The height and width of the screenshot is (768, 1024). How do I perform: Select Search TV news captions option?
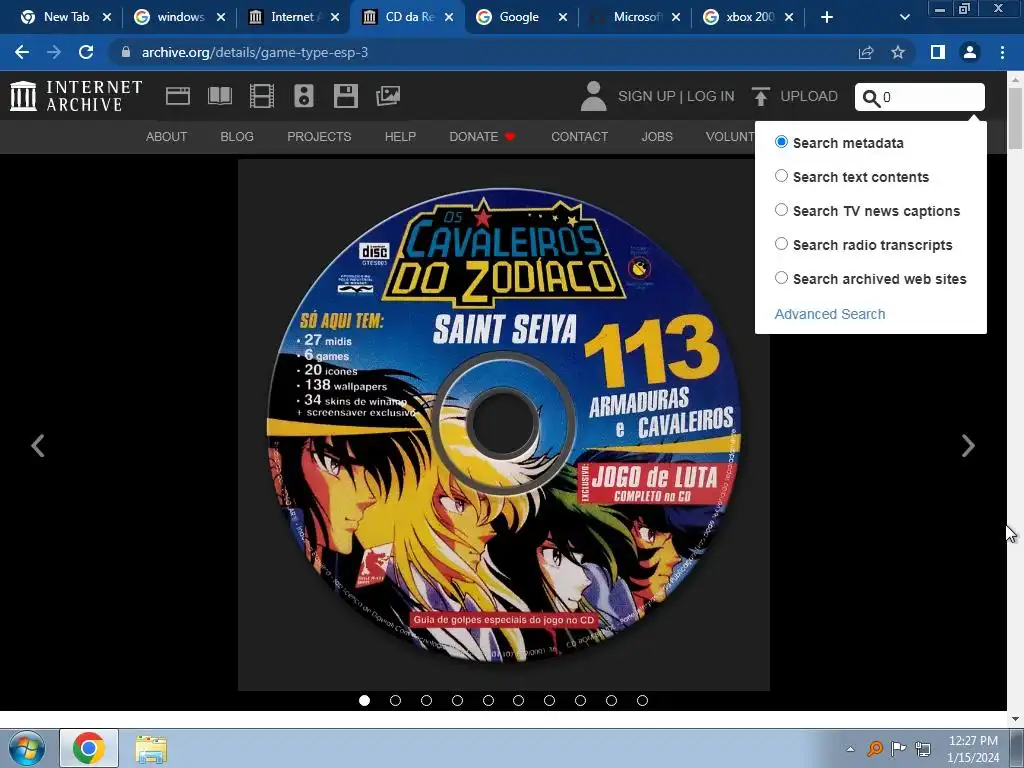pos(781,210)
